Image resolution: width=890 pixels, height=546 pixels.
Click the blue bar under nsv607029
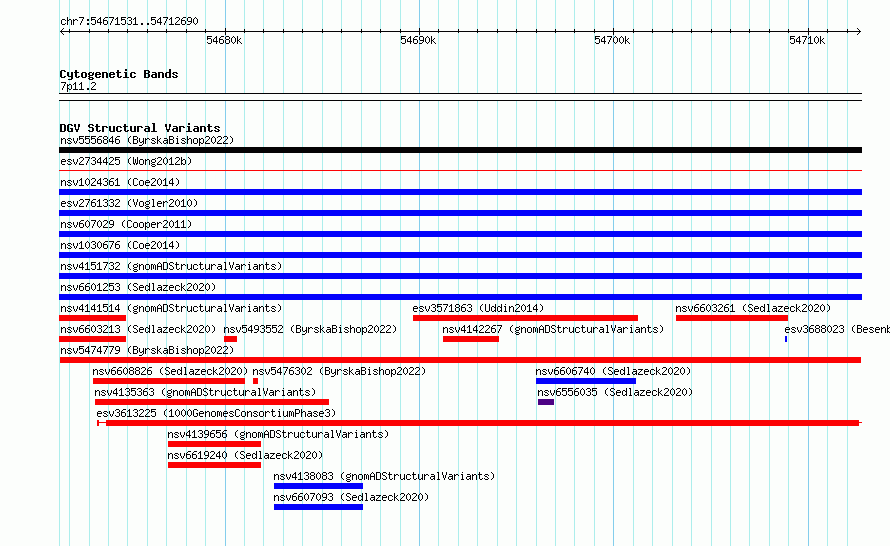(x=460, y=234)
